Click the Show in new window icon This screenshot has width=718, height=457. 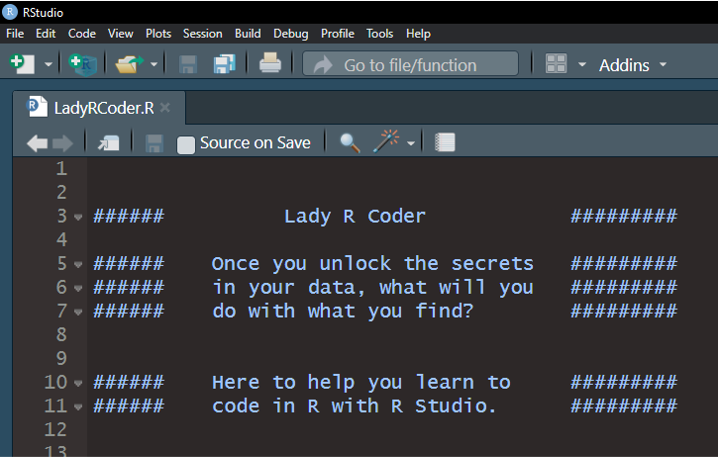(109, 143)
